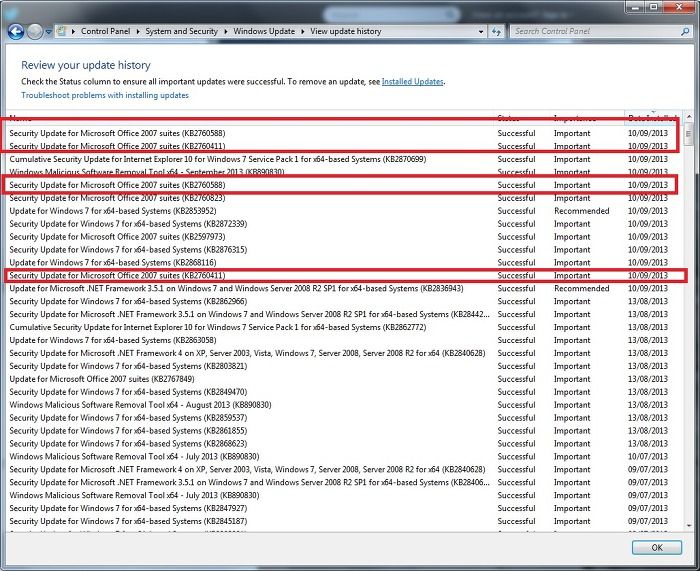
Task: Go back with the blue Back arrow
Action: click(16, 31)
